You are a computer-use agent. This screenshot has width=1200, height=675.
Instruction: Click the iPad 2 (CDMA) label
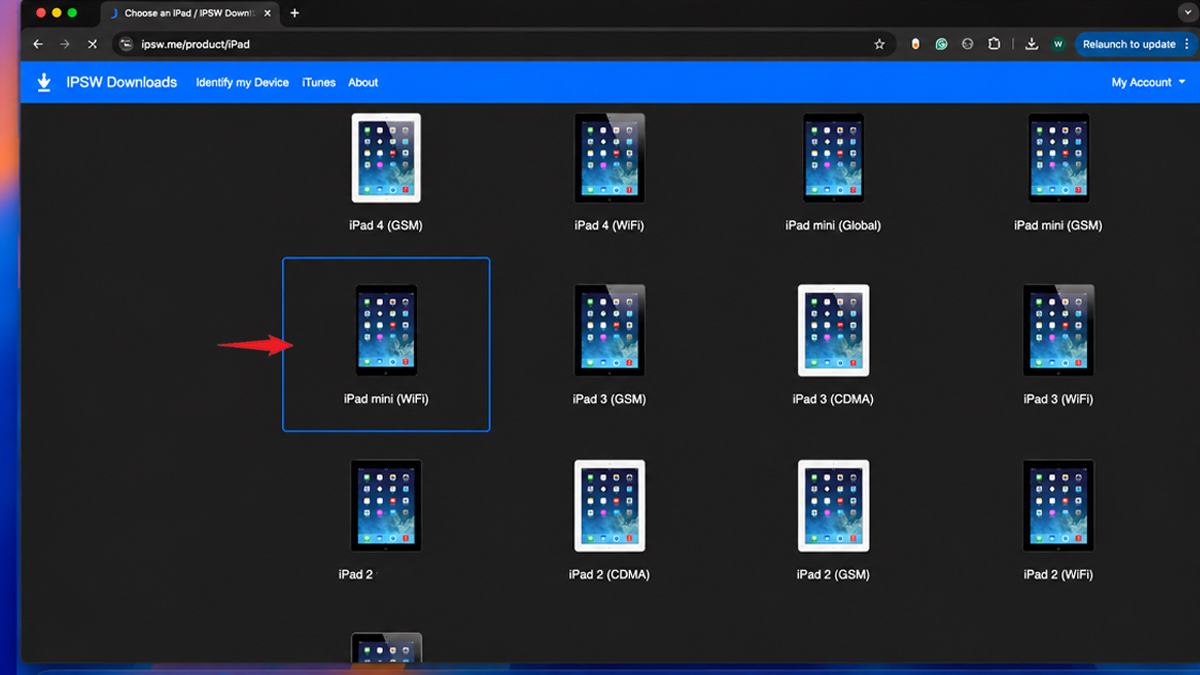click(609, 574)
